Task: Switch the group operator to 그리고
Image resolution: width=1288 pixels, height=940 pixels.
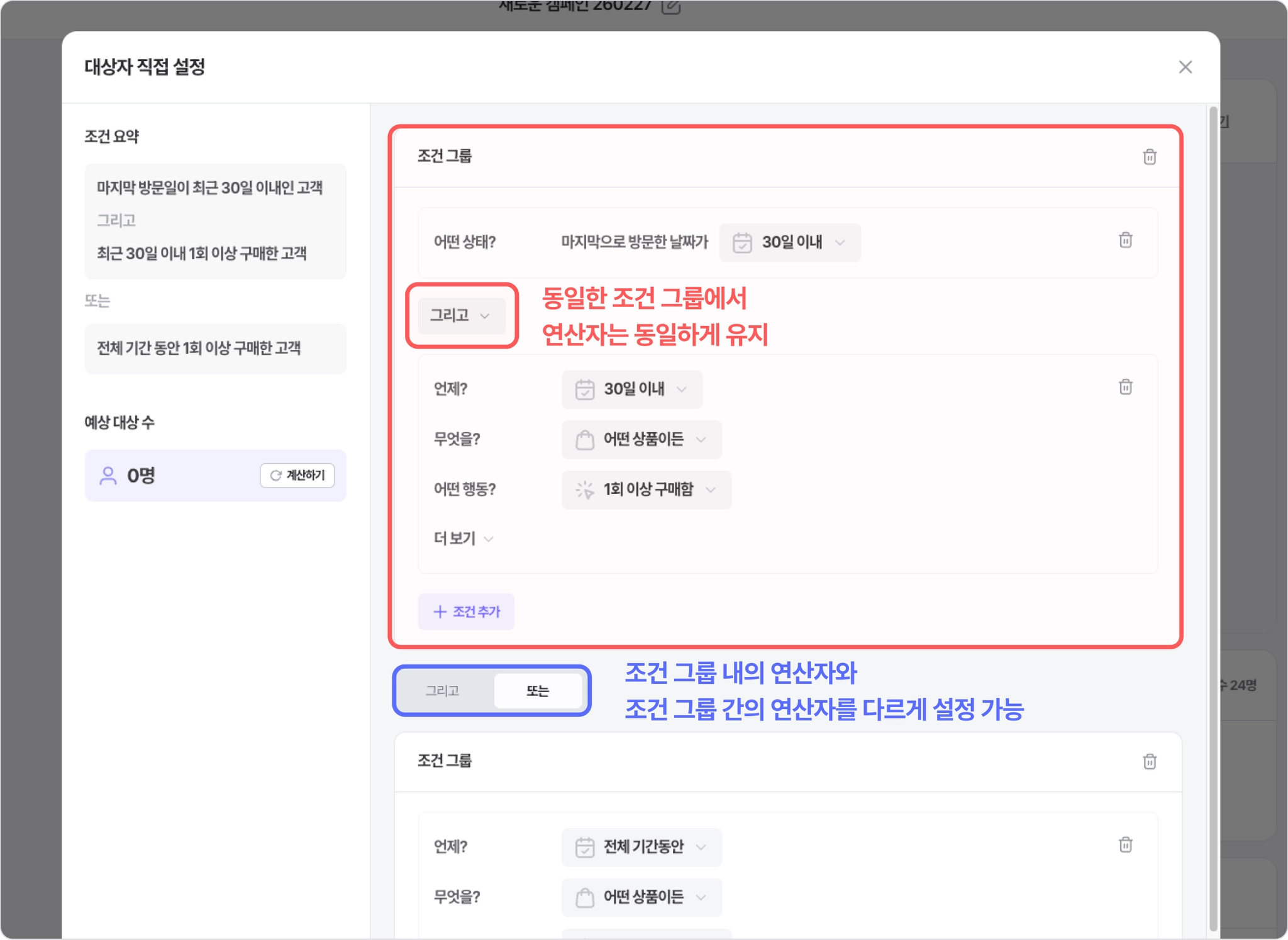Action: 443,691
